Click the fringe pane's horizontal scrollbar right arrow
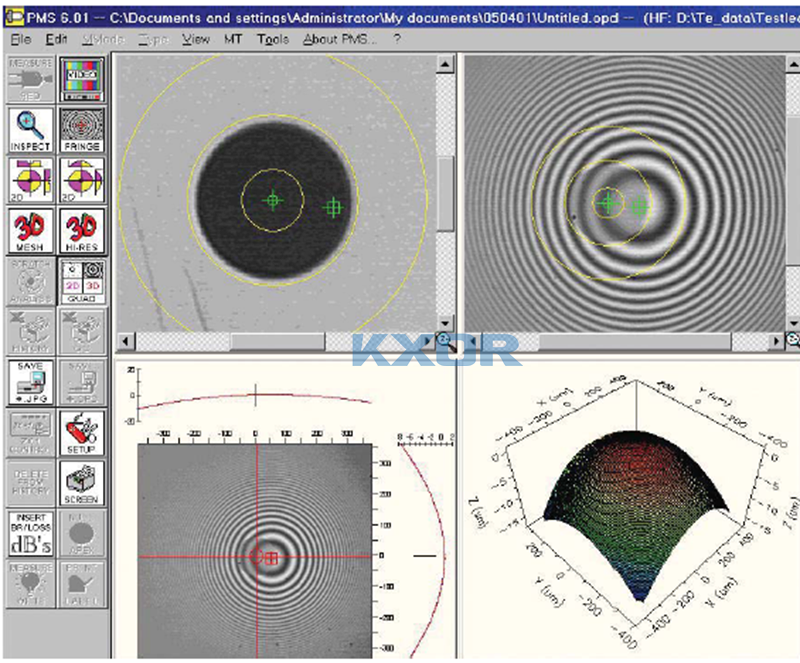Image resolution: width=800 pixels, height=663 pixels. [x=777, y=341]
